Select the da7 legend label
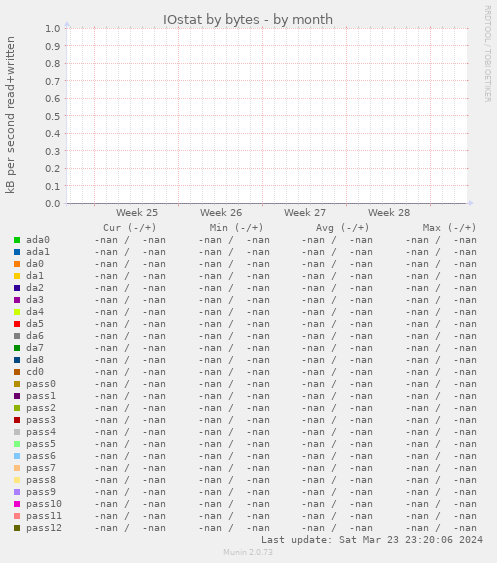The height and width of the screenshot is (563, 497). pyautogui.click(x=35, y=348)
